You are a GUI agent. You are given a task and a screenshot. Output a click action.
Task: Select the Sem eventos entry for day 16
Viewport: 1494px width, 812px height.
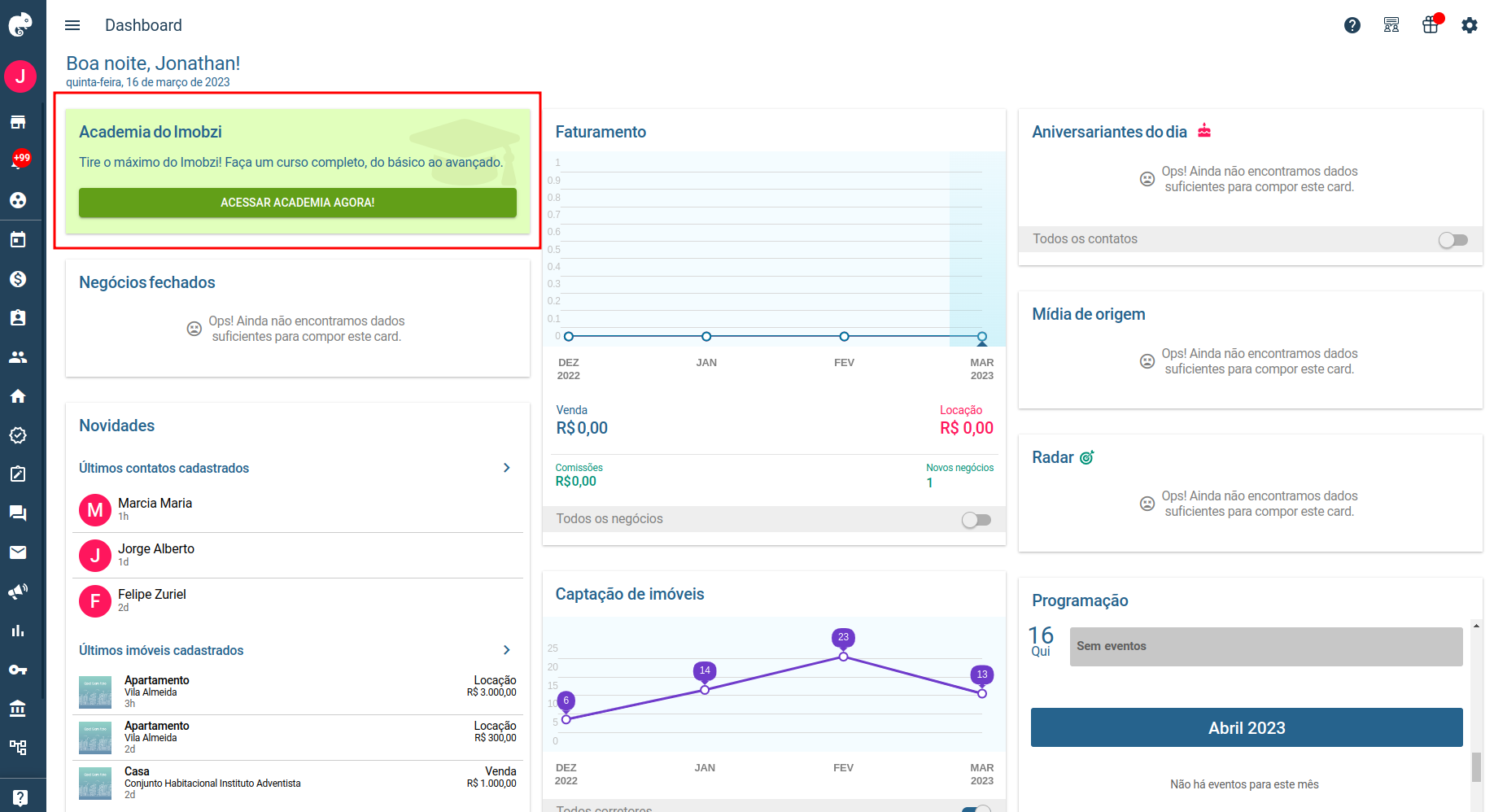(x=1266, y=646)
